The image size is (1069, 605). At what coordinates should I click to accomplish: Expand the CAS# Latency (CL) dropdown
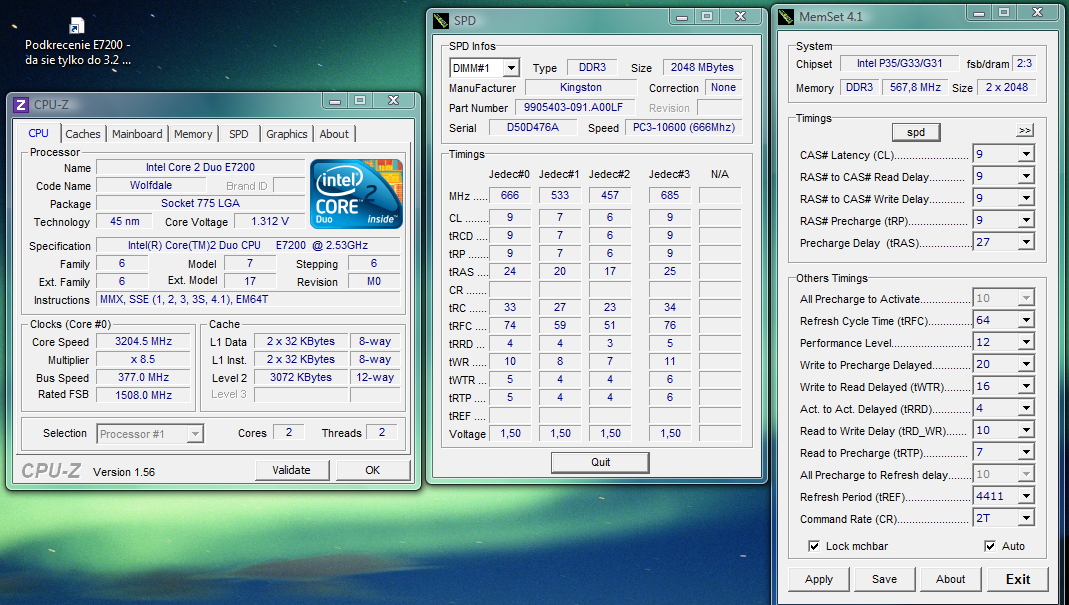tap(1025, 155)
